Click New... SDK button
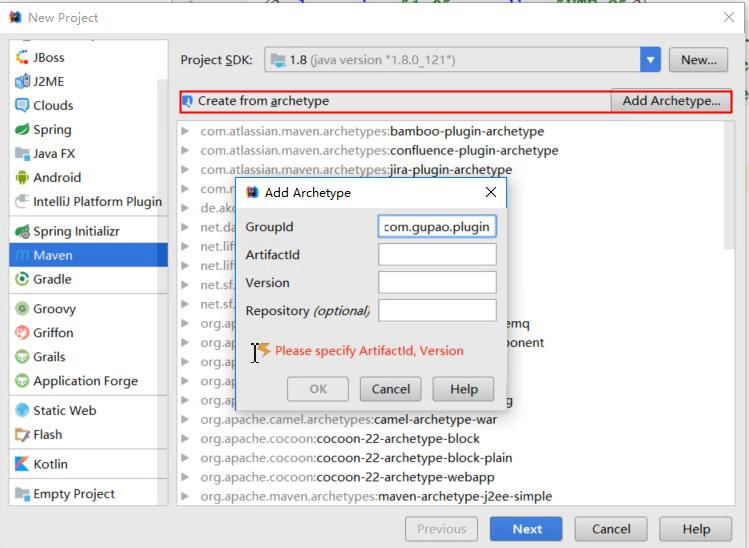The image size is (749, 548). 698,60
